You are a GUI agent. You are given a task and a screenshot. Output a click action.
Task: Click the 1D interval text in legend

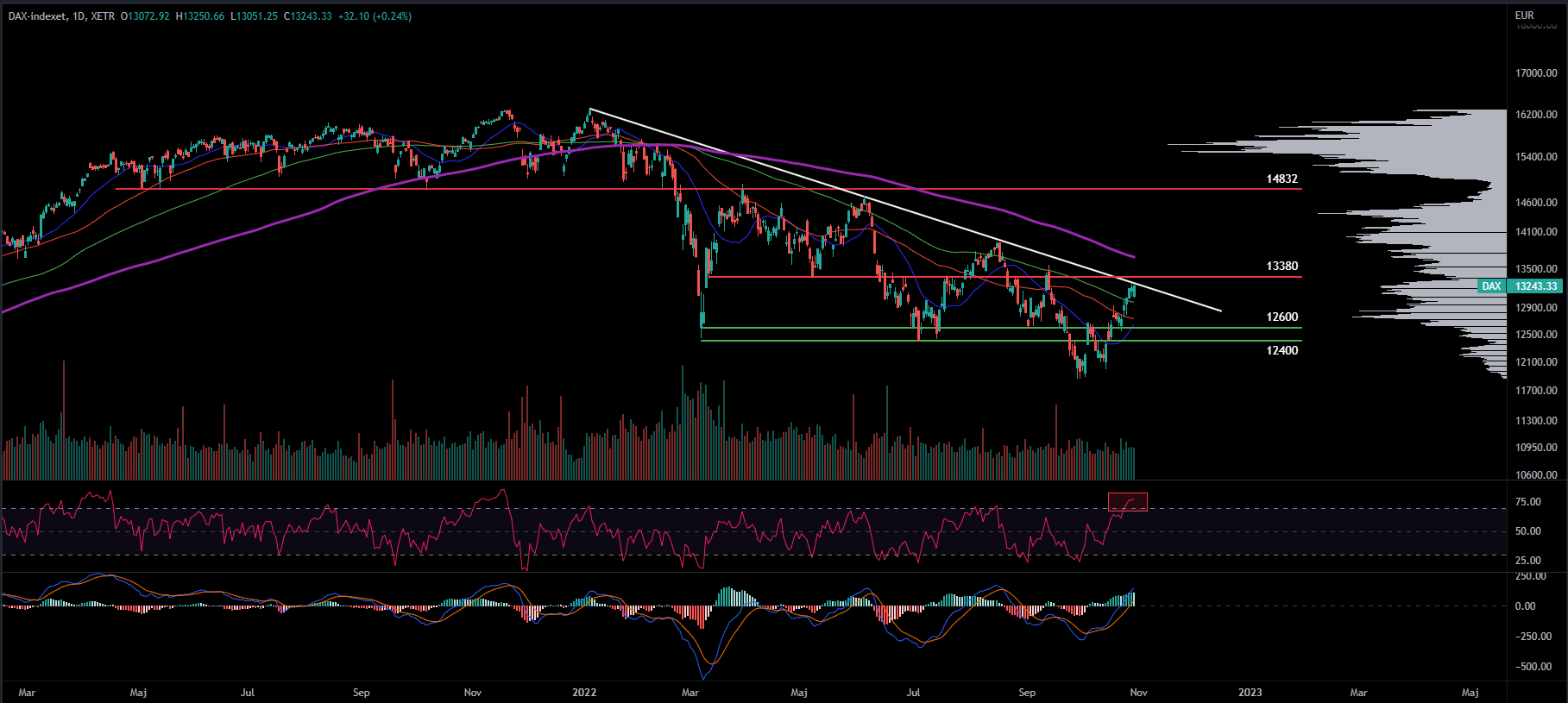[77, 16]
